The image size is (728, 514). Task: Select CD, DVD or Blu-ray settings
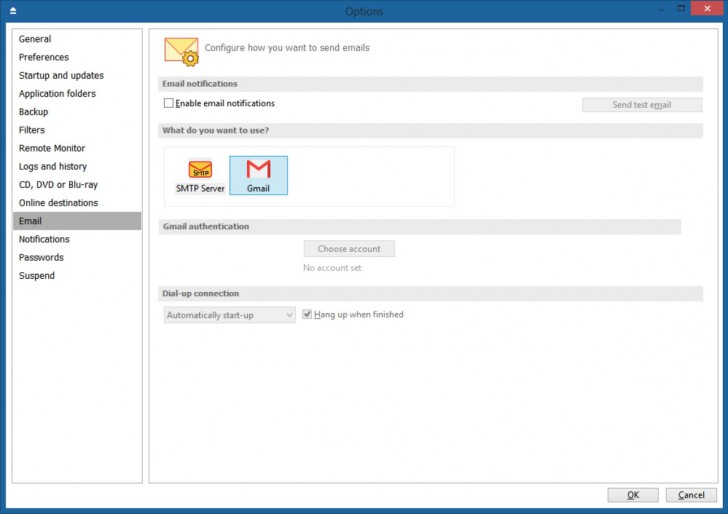[x=77, y=184]
